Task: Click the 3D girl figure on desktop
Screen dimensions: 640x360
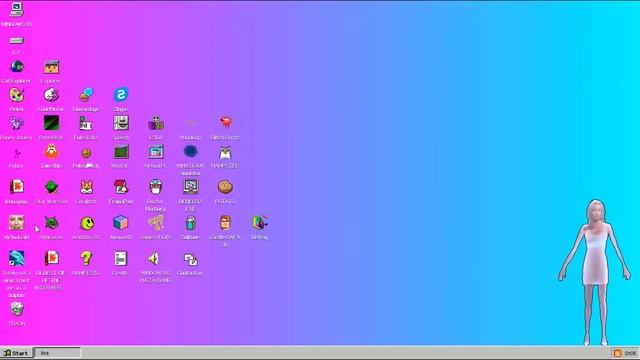Action: [596, 272]
